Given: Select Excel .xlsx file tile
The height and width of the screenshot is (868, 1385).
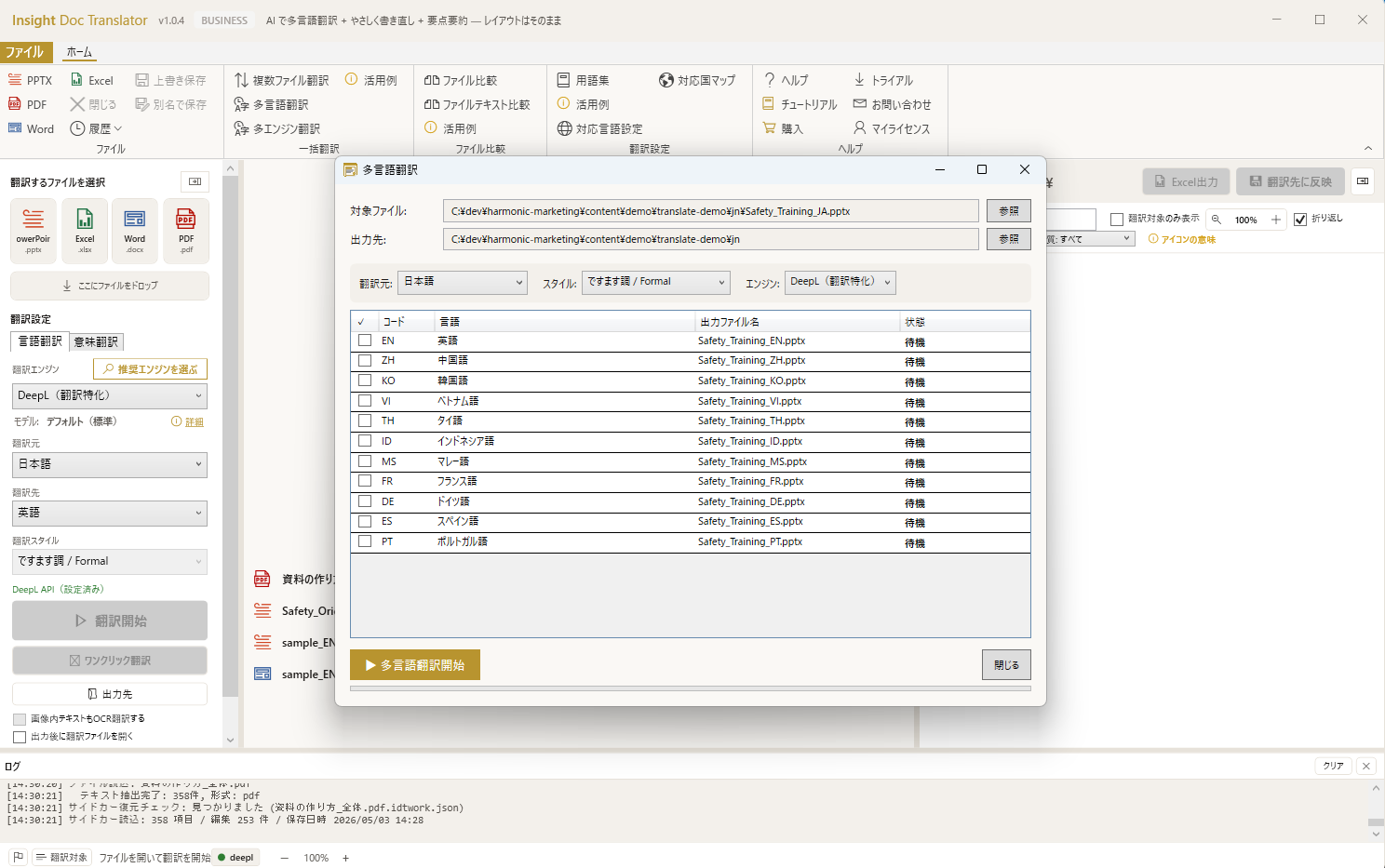Looking at the screenshot, I should pos(85,231).
